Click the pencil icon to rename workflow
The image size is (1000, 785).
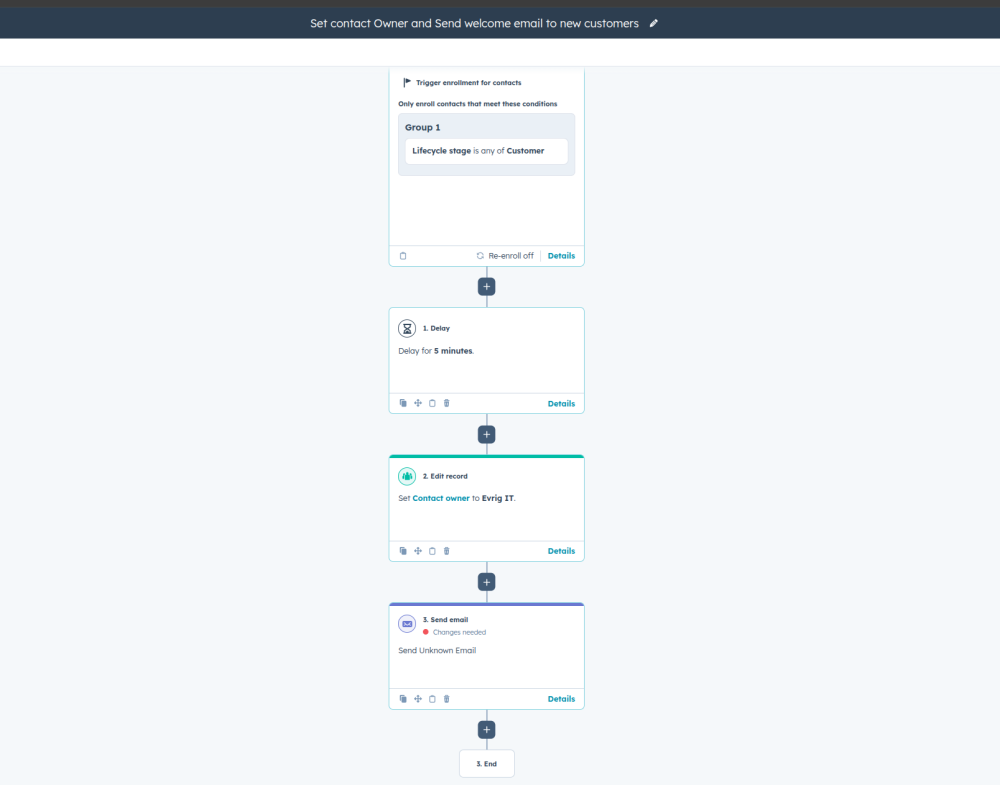click(x=654, y=23)
